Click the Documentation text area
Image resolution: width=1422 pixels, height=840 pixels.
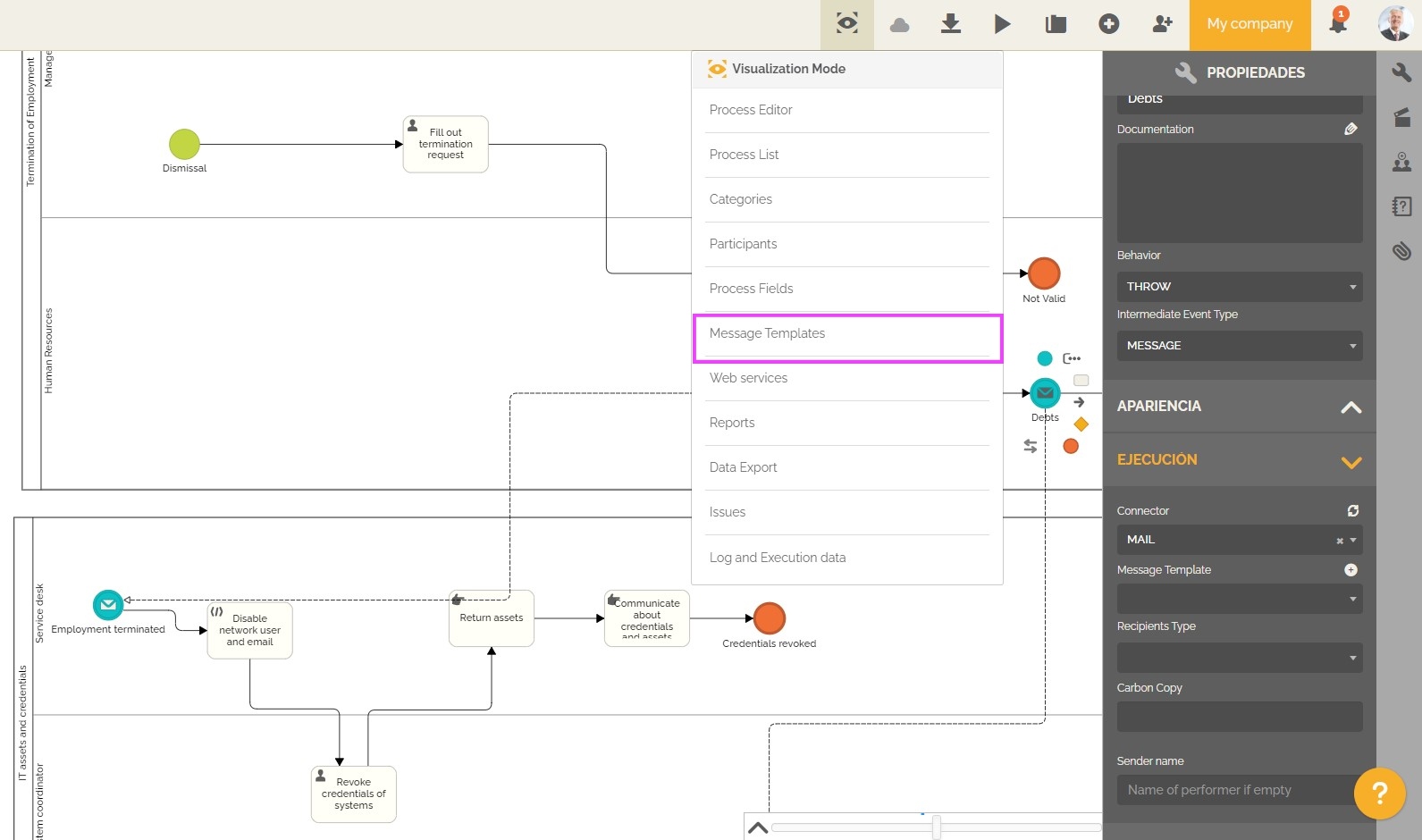point(1239,192)
